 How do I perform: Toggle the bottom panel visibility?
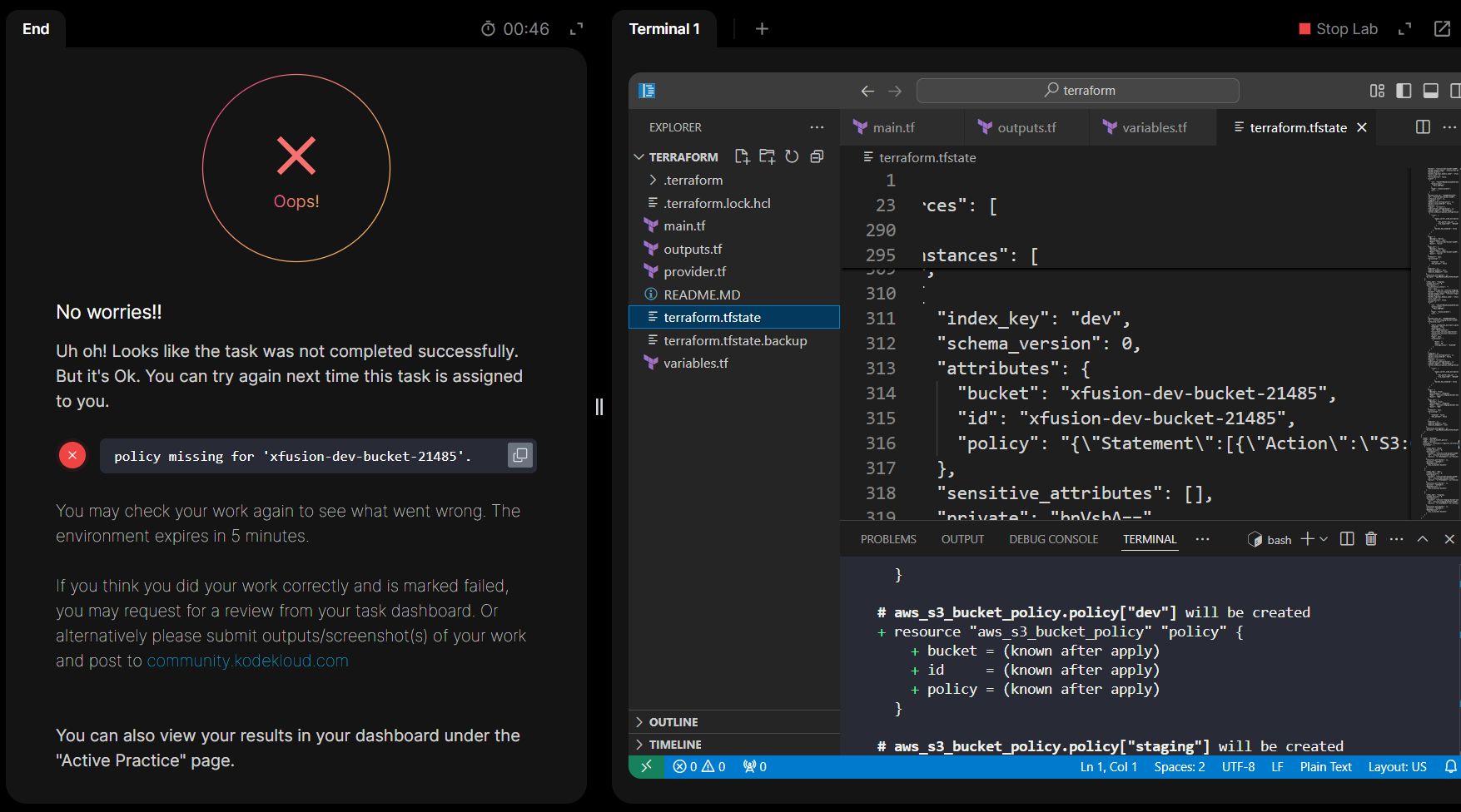click(1430, 91)
